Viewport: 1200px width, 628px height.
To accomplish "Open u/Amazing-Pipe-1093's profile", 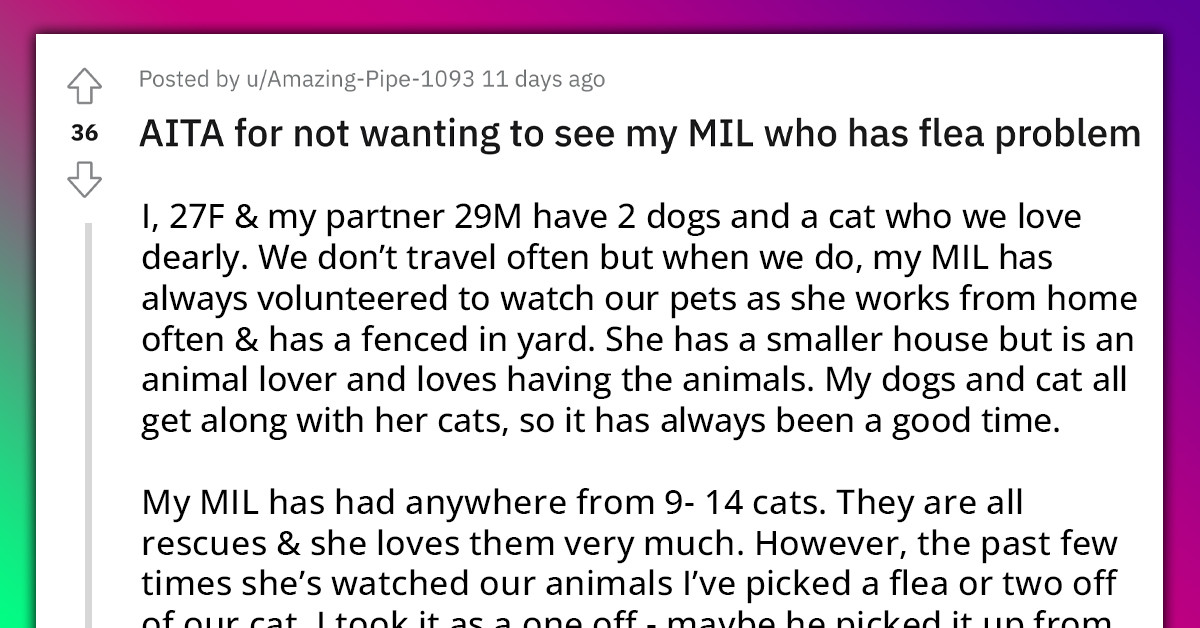I will pyautogui.click(x=358, y=79).
